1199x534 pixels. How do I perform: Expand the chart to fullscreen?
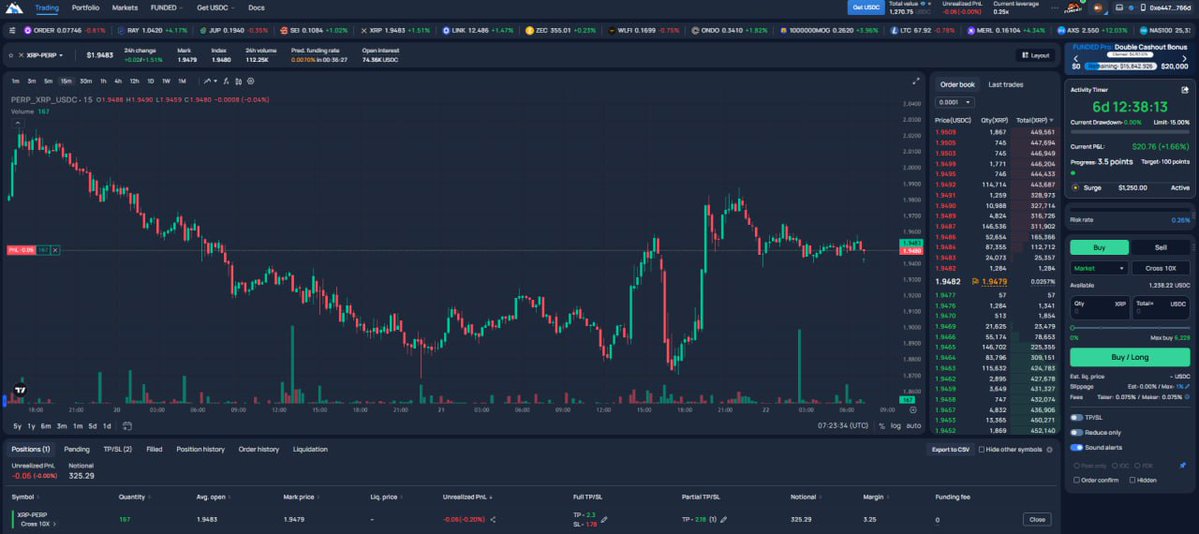pyautogui.click(x=915, y=81)
